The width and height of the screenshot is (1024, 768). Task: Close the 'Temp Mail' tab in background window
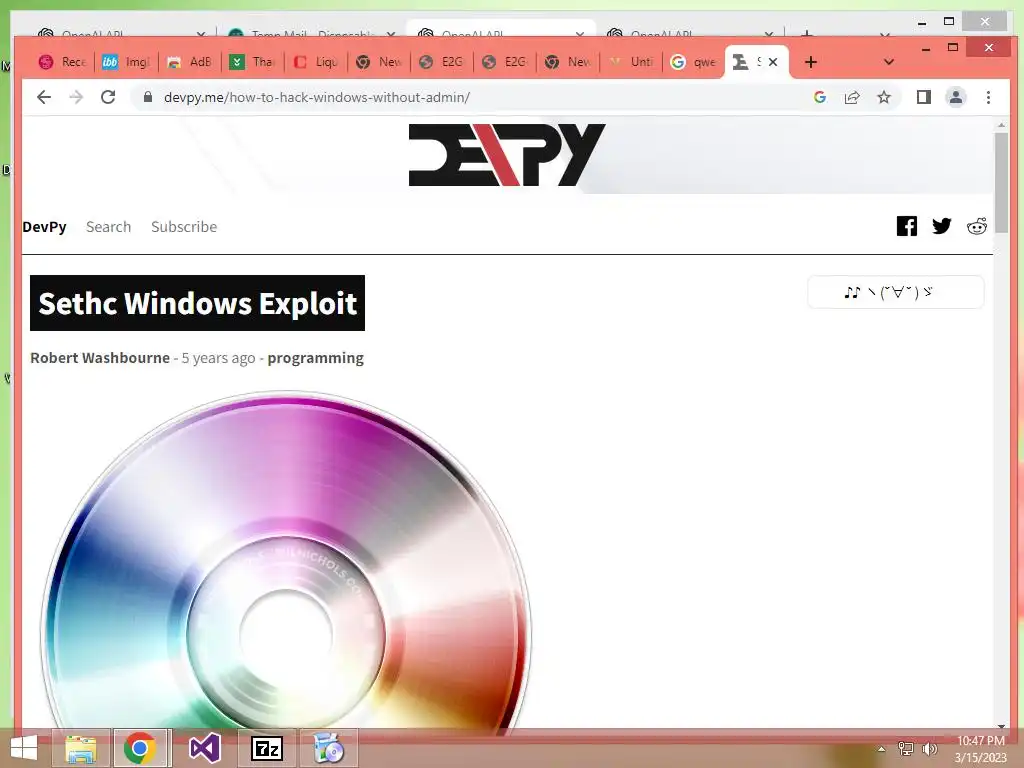(391, 33)
